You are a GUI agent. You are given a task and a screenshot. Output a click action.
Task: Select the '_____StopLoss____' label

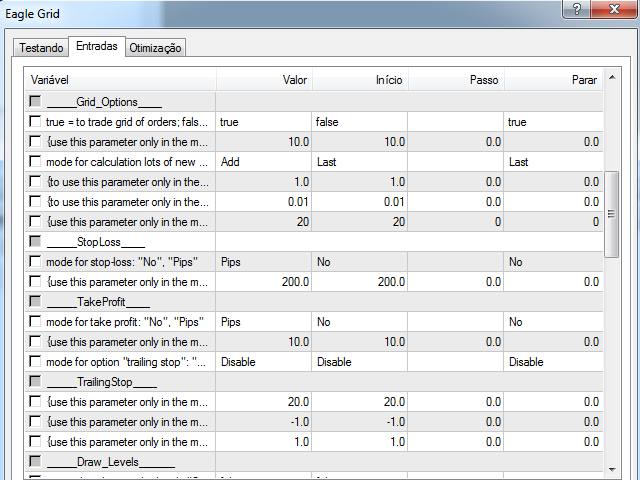96,242
